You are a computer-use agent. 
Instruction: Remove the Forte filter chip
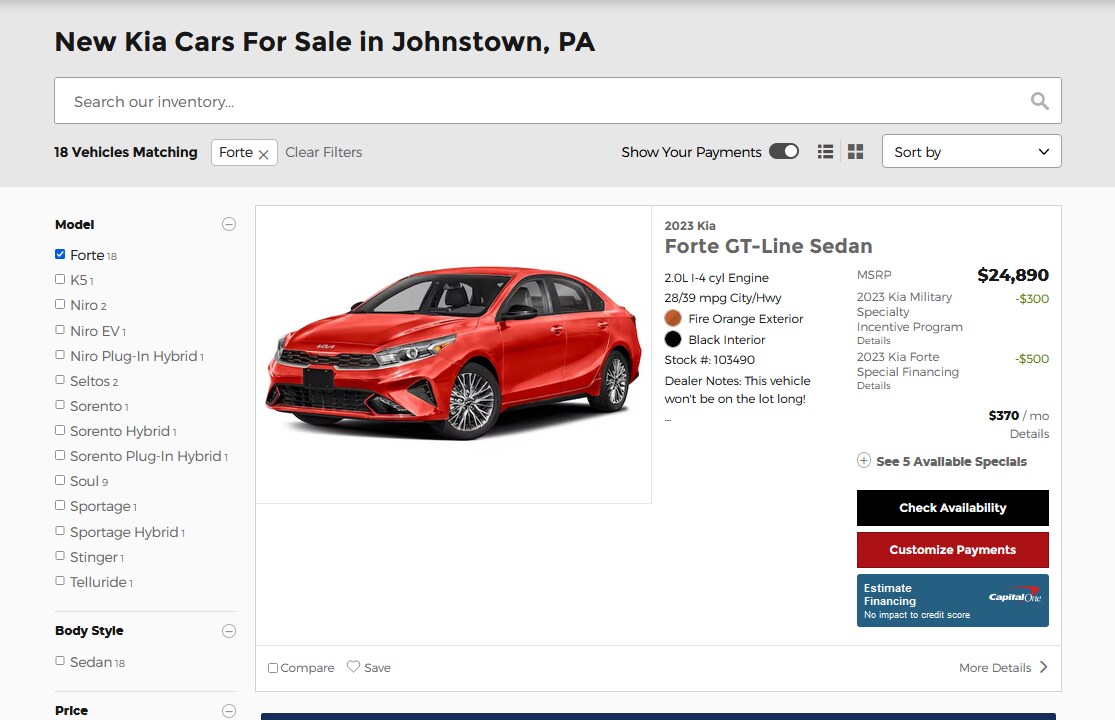262,153
